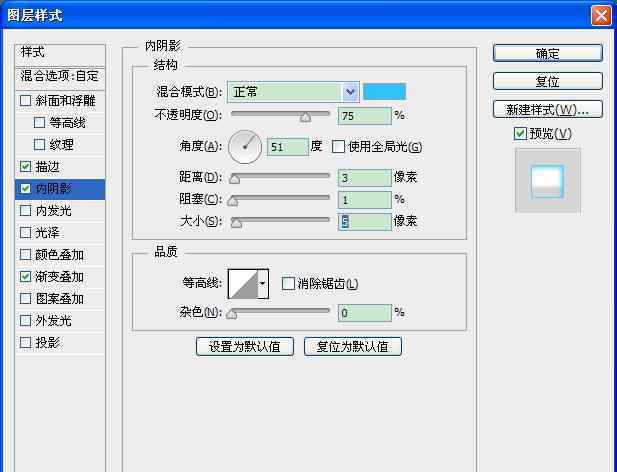Enable the 投影 checkbox
This screenshot has width=617, height=472.
click(x=26, y=343)
